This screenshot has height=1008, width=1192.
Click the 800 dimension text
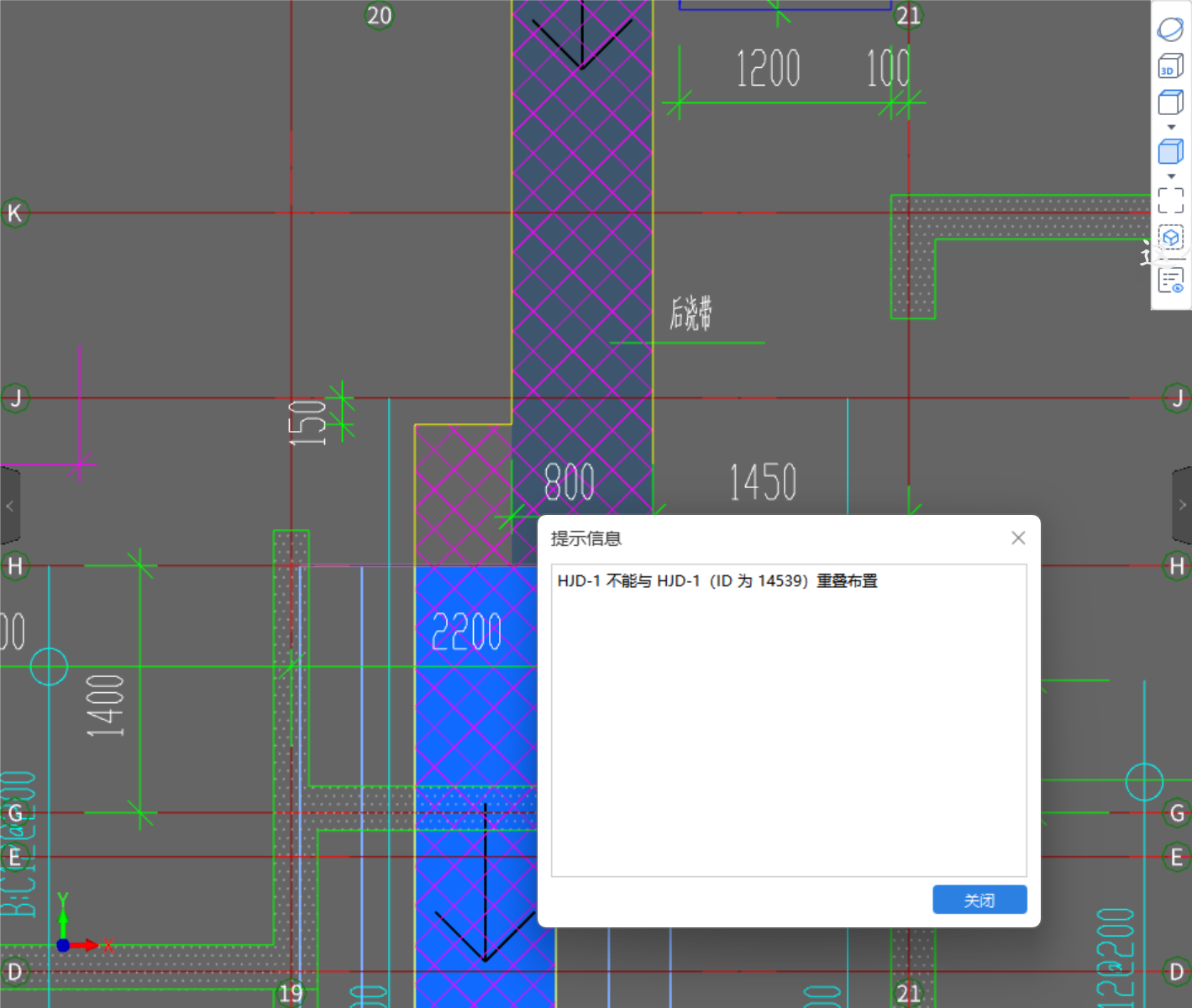pos(570,482)
